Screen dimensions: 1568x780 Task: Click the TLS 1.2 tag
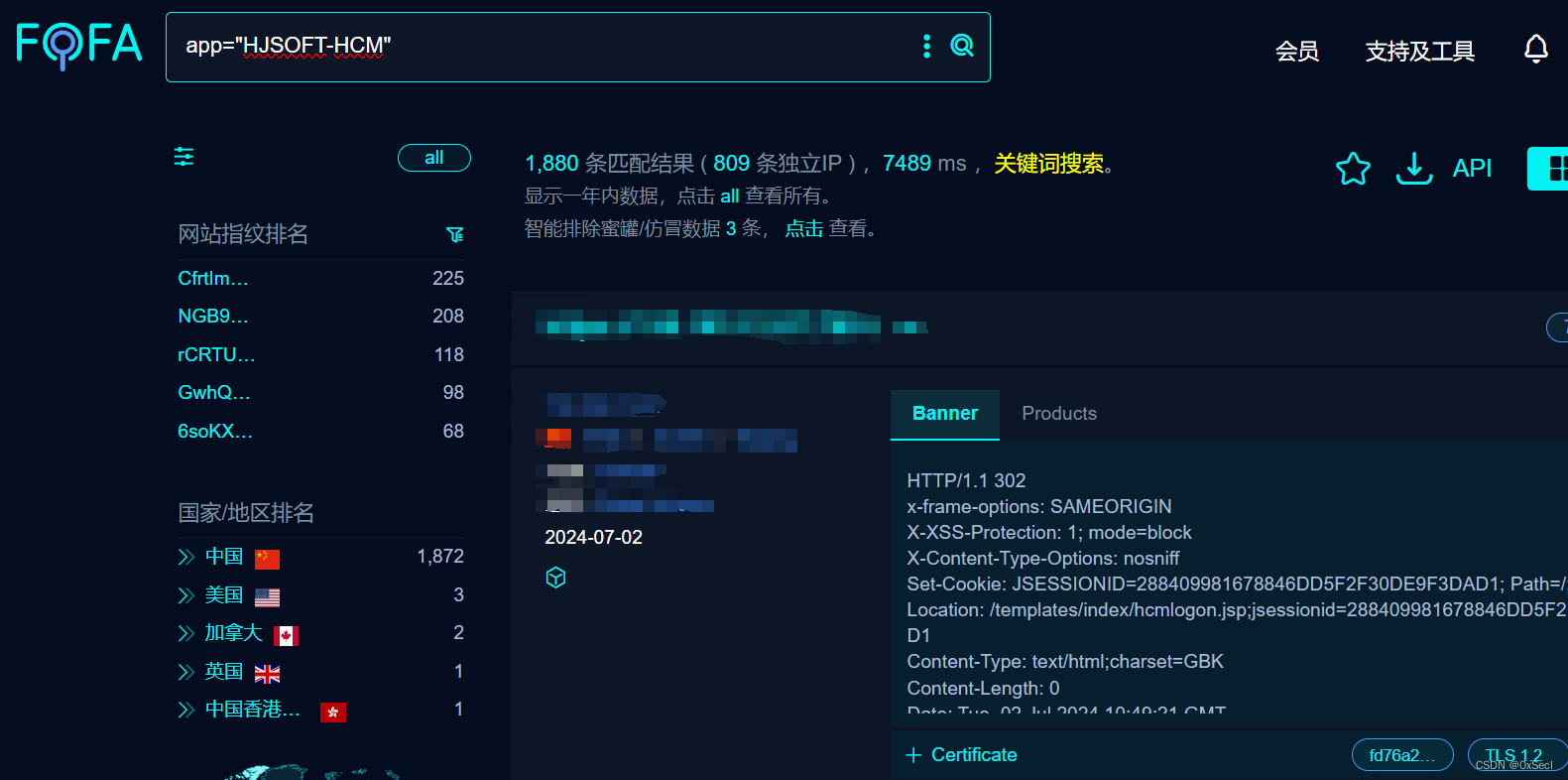[1517, 755]
